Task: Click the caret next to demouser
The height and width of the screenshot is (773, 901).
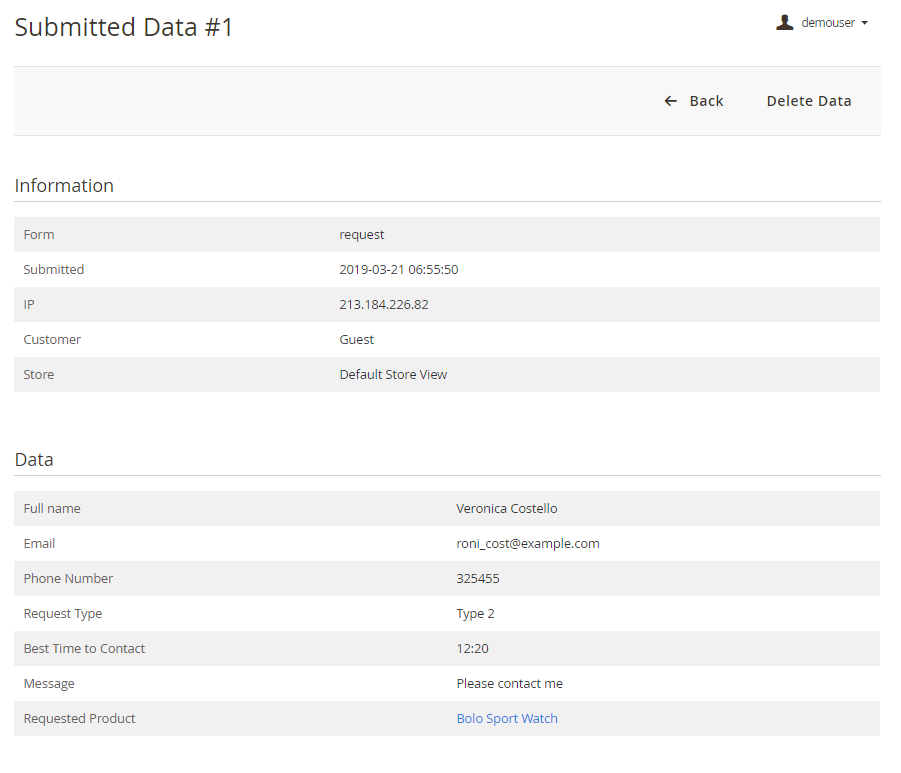Action: coord(864,23)
